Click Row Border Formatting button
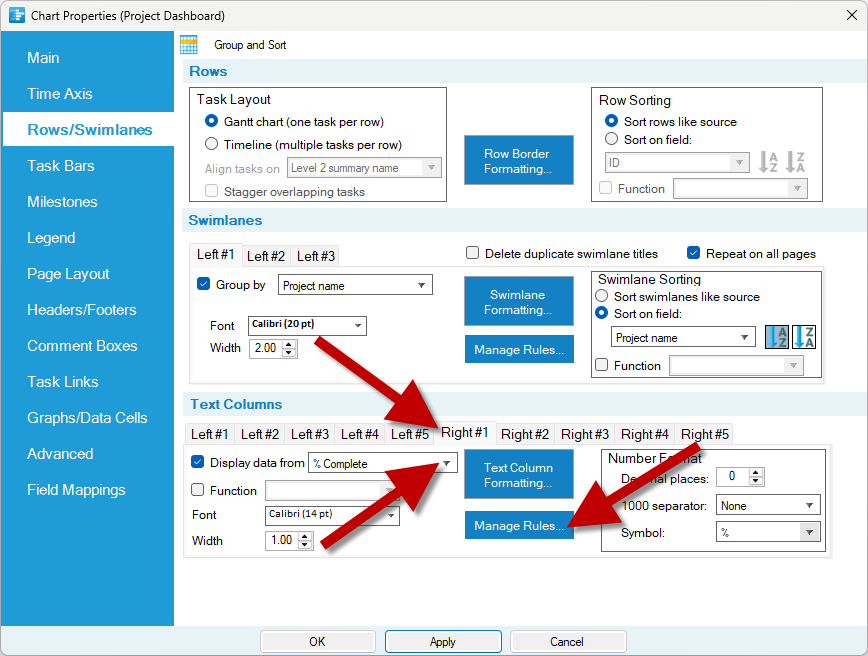868x656 pixels. [519, 161]
